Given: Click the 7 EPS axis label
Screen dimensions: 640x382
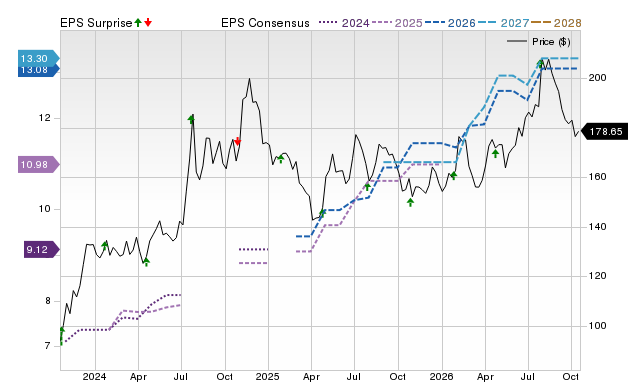Looking at the screenshot, I should point(48,346).
